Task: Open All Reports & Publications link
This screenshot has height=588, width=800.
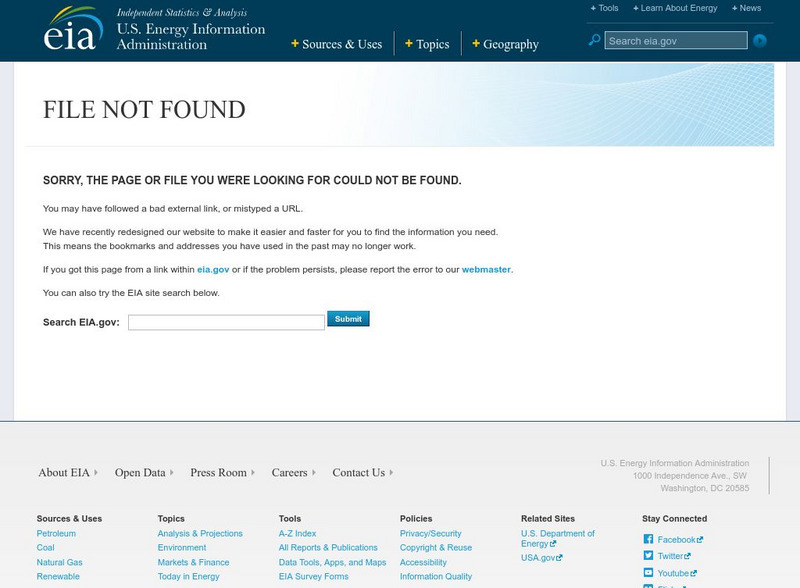Action: 328,547
